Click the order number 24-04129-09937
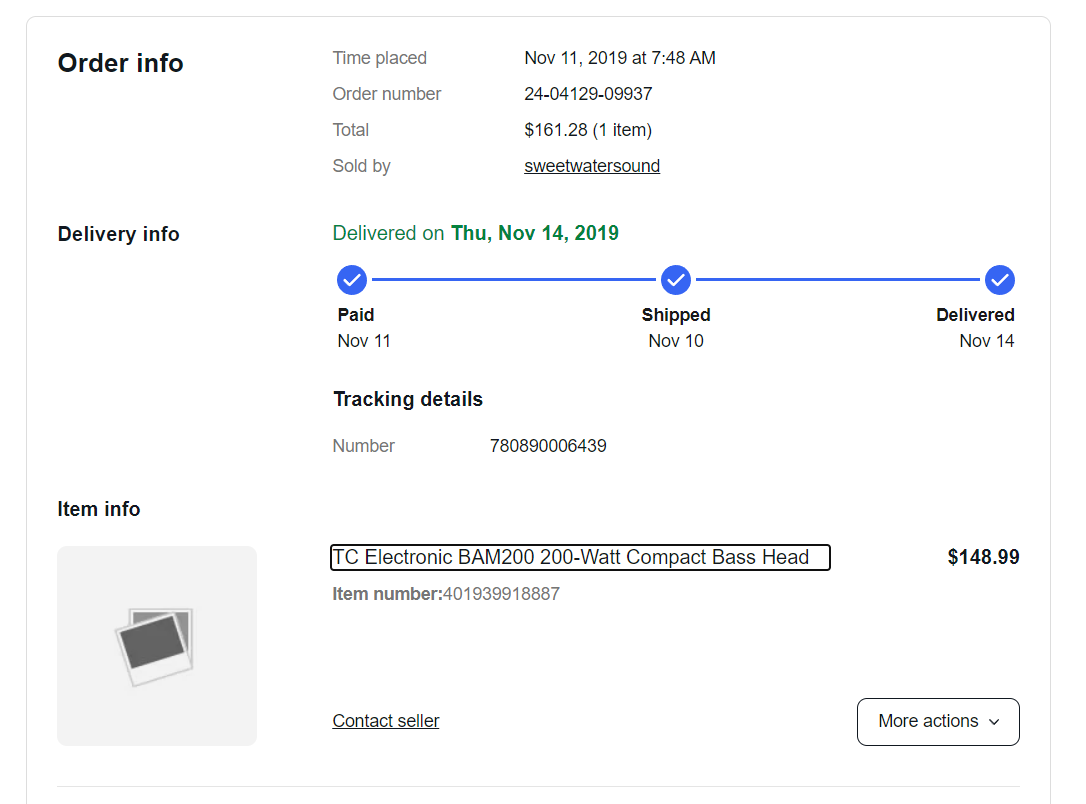The width and height of the screenshot is (1086, 804). pos(588,94)
